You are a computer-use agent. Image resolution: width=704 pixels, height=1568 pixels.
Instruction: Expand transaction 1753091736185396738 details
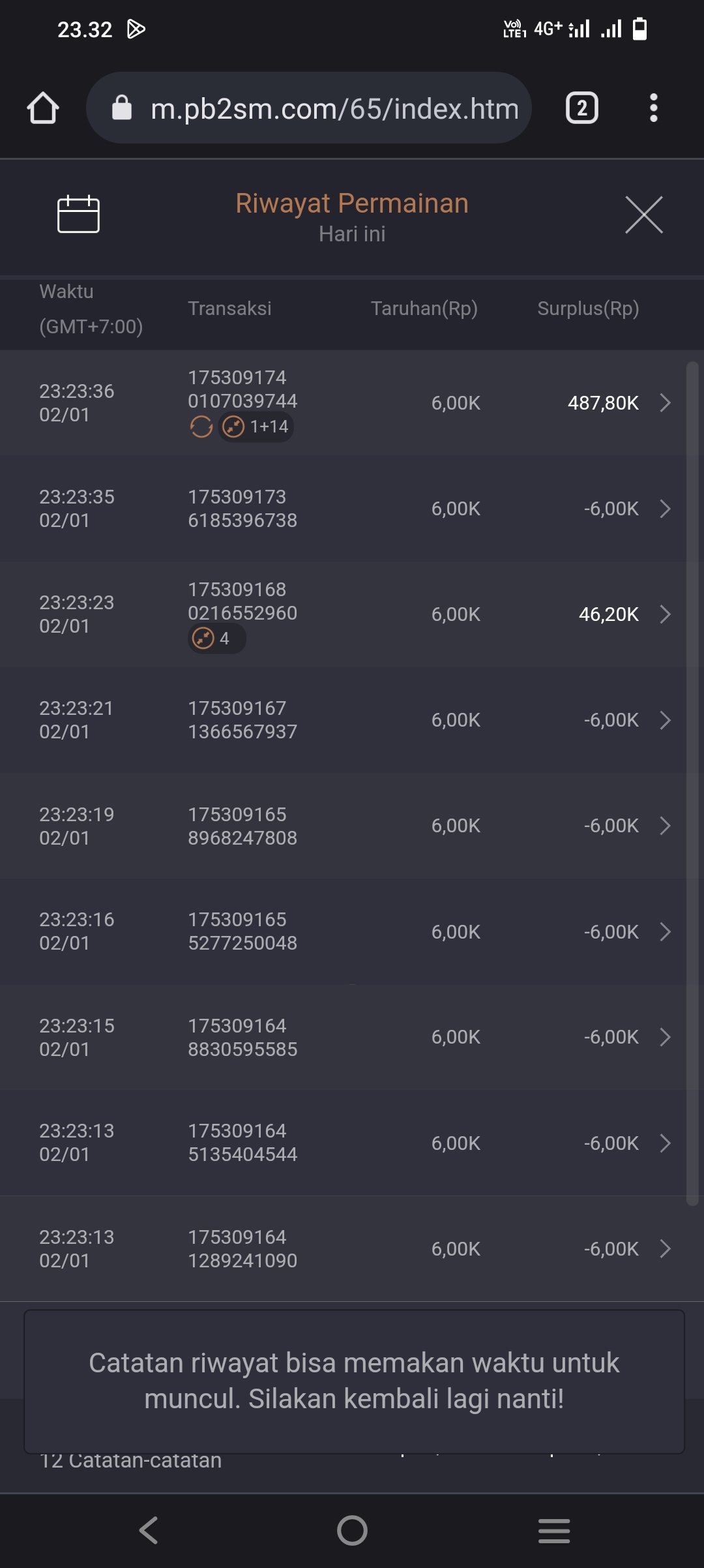click(x=665, y=509)
